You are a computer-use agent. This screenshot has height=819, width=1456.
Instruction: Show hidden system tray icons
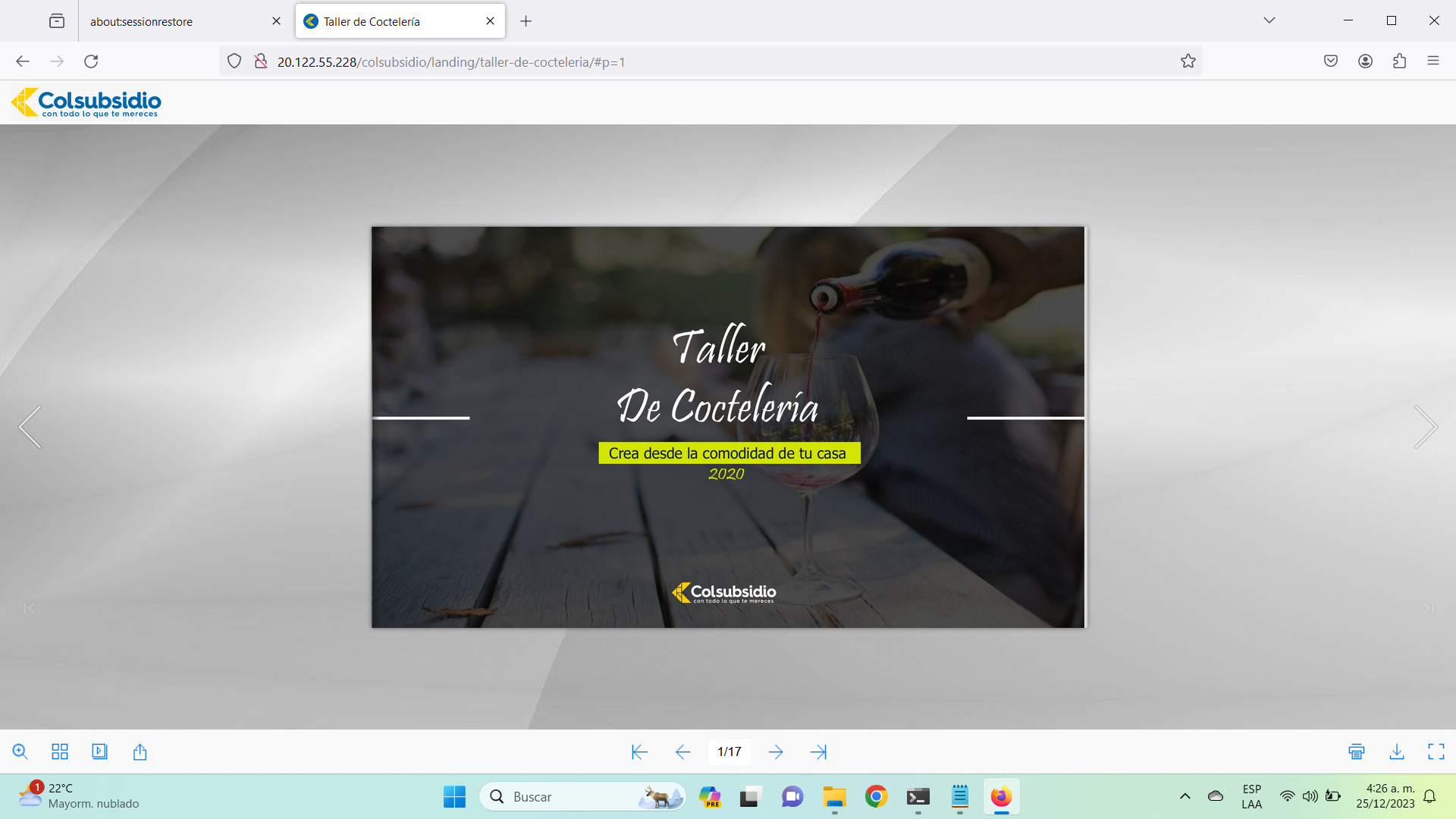click(1185, 796)
